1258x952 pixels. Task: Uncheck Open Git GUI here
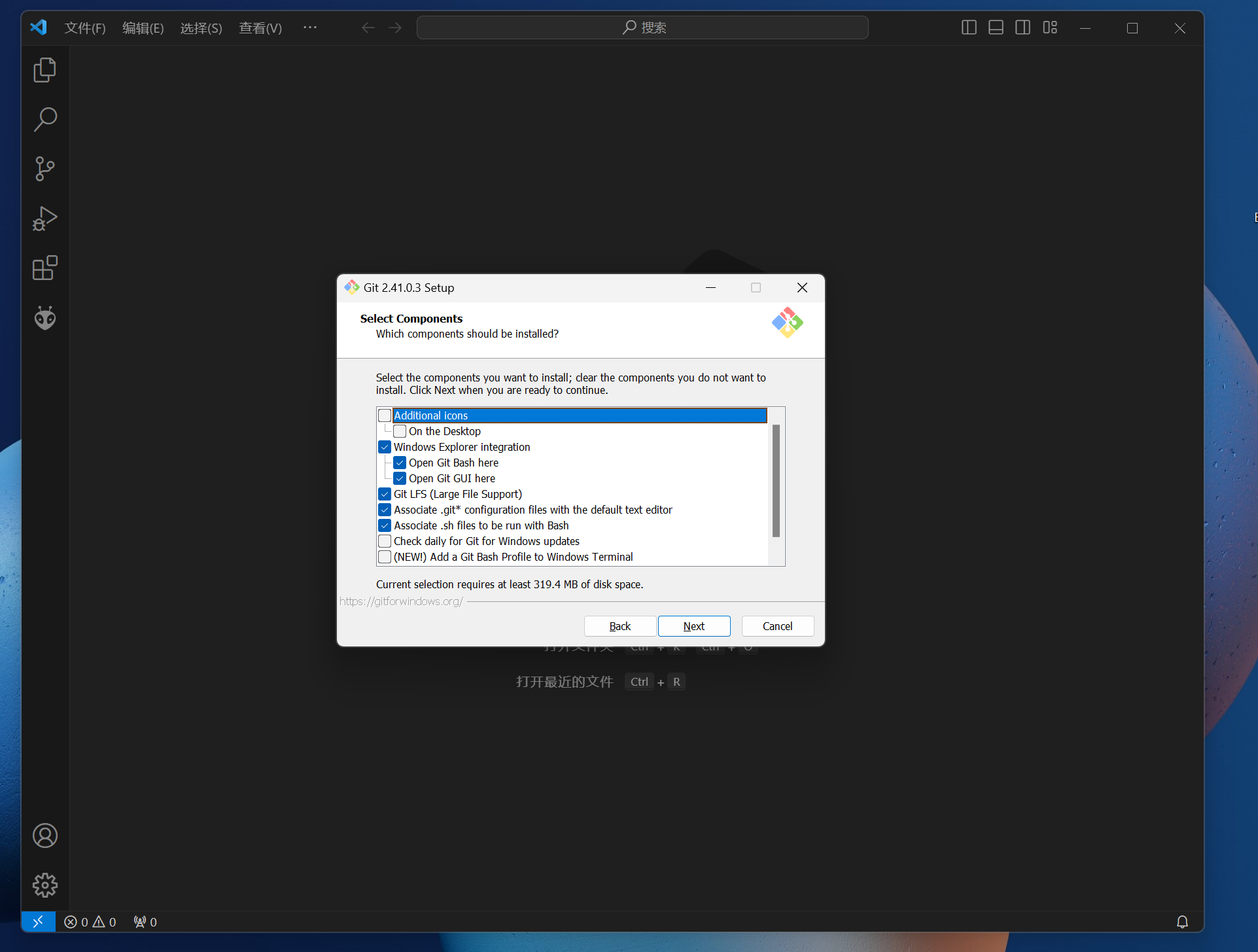(400, 478)
